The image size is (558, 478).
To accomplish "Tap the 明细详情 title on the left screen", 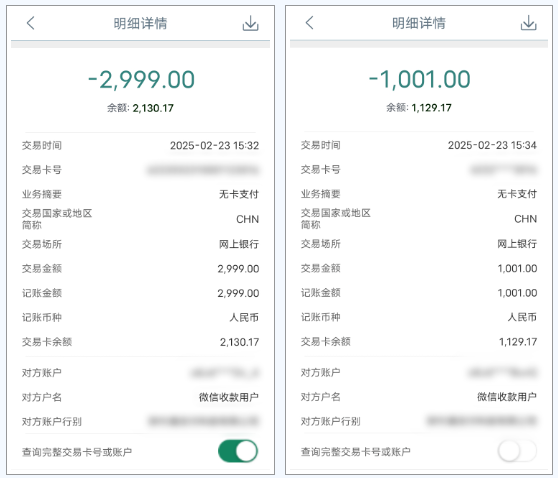I will tap(140, 23).
